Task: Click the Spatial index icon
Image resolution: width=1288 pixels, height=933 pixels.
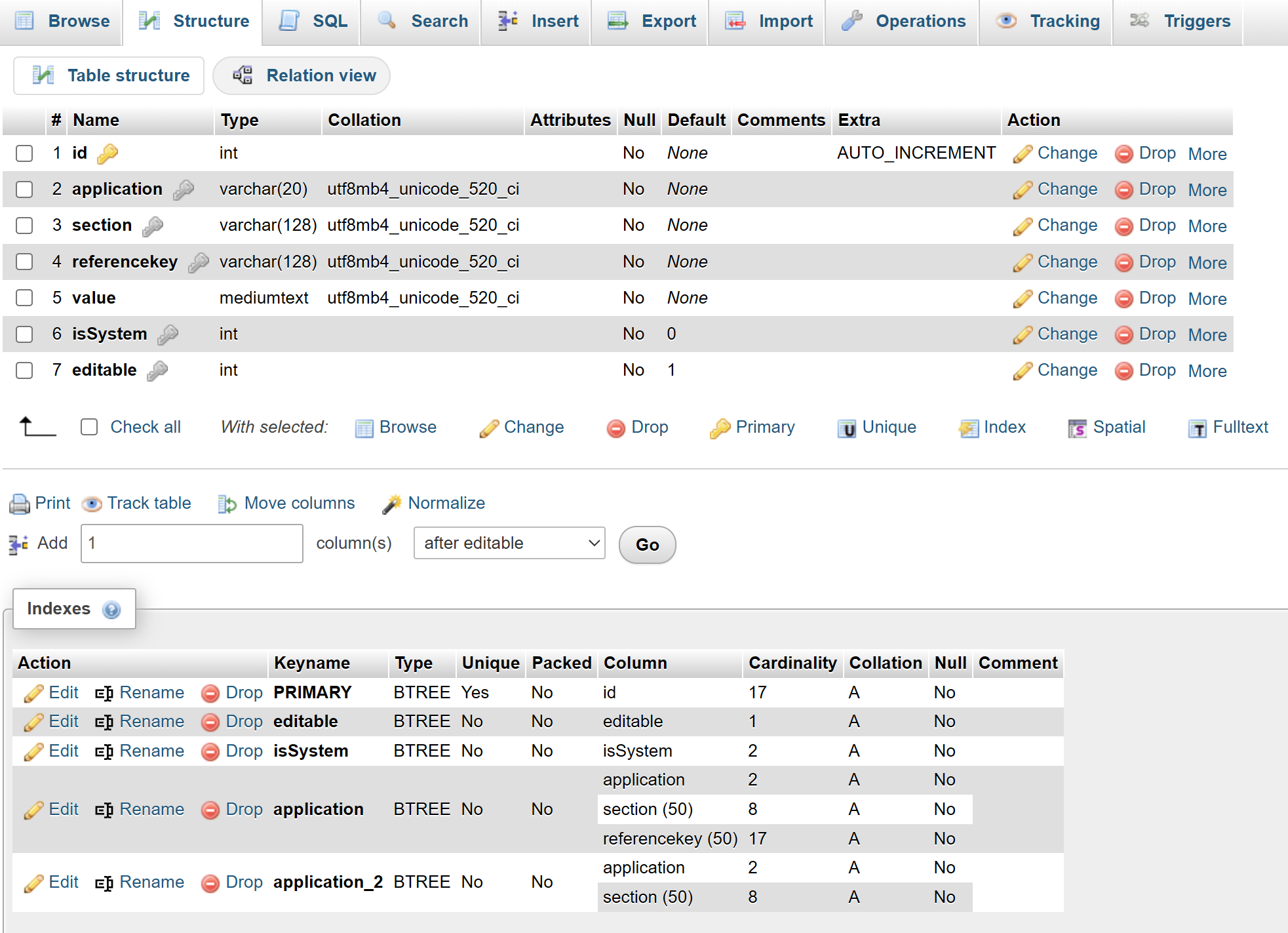Action: (1077, 428)
